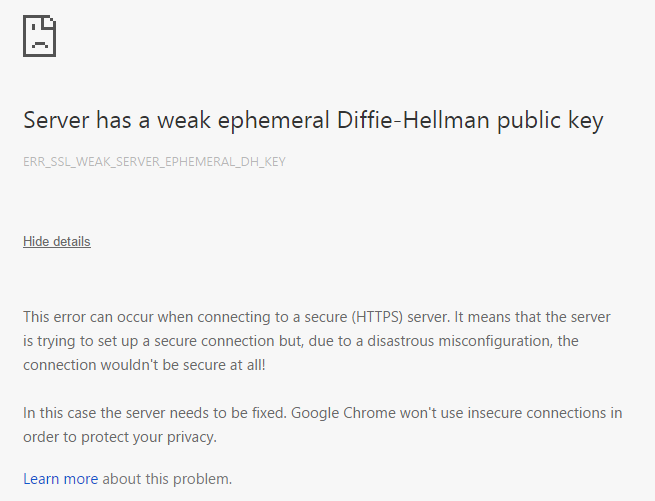Click the "Google Chrome" text in the paragraph
Viewport: 655px width, 501px height.
343,413
